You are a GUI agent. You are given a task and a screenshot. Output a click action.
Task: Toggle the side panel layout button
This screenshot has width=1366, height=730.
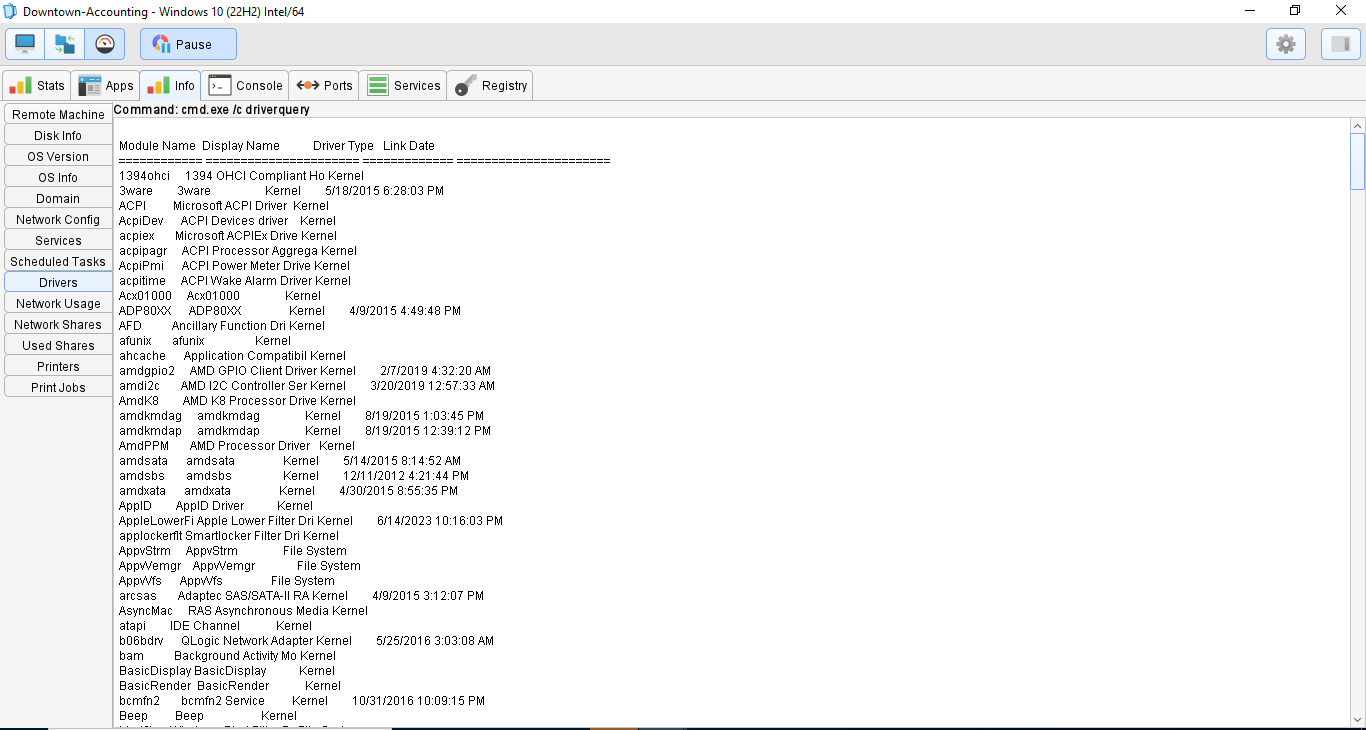[1340, 44]
